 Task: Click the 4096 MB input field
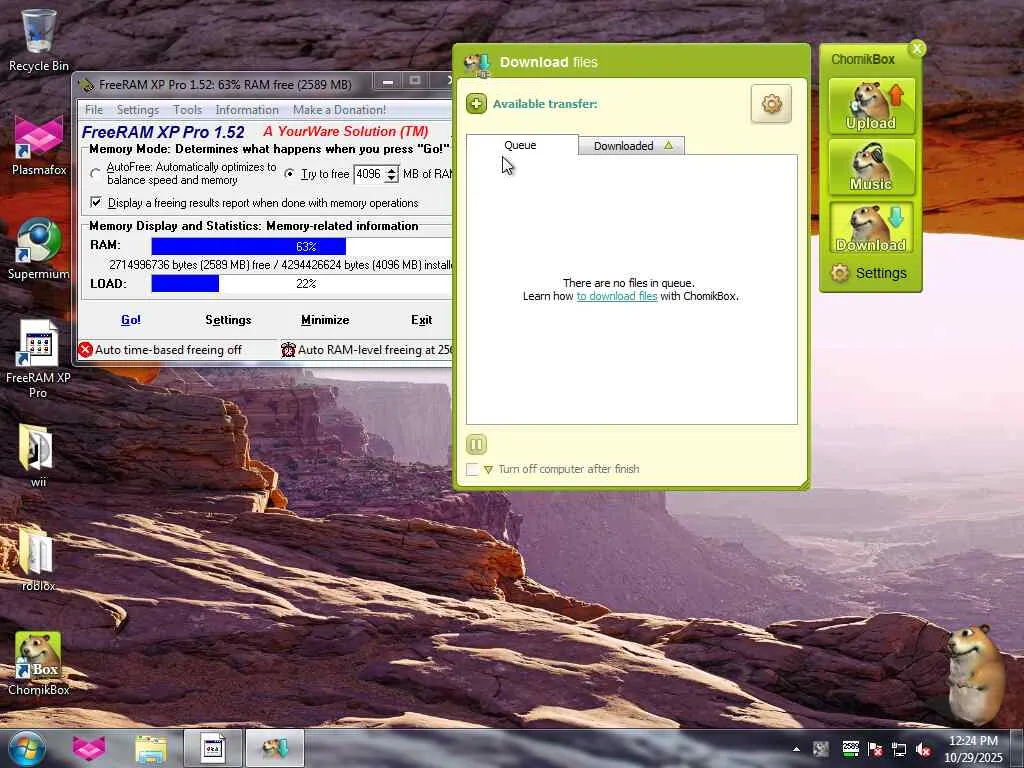coord(370,174)
